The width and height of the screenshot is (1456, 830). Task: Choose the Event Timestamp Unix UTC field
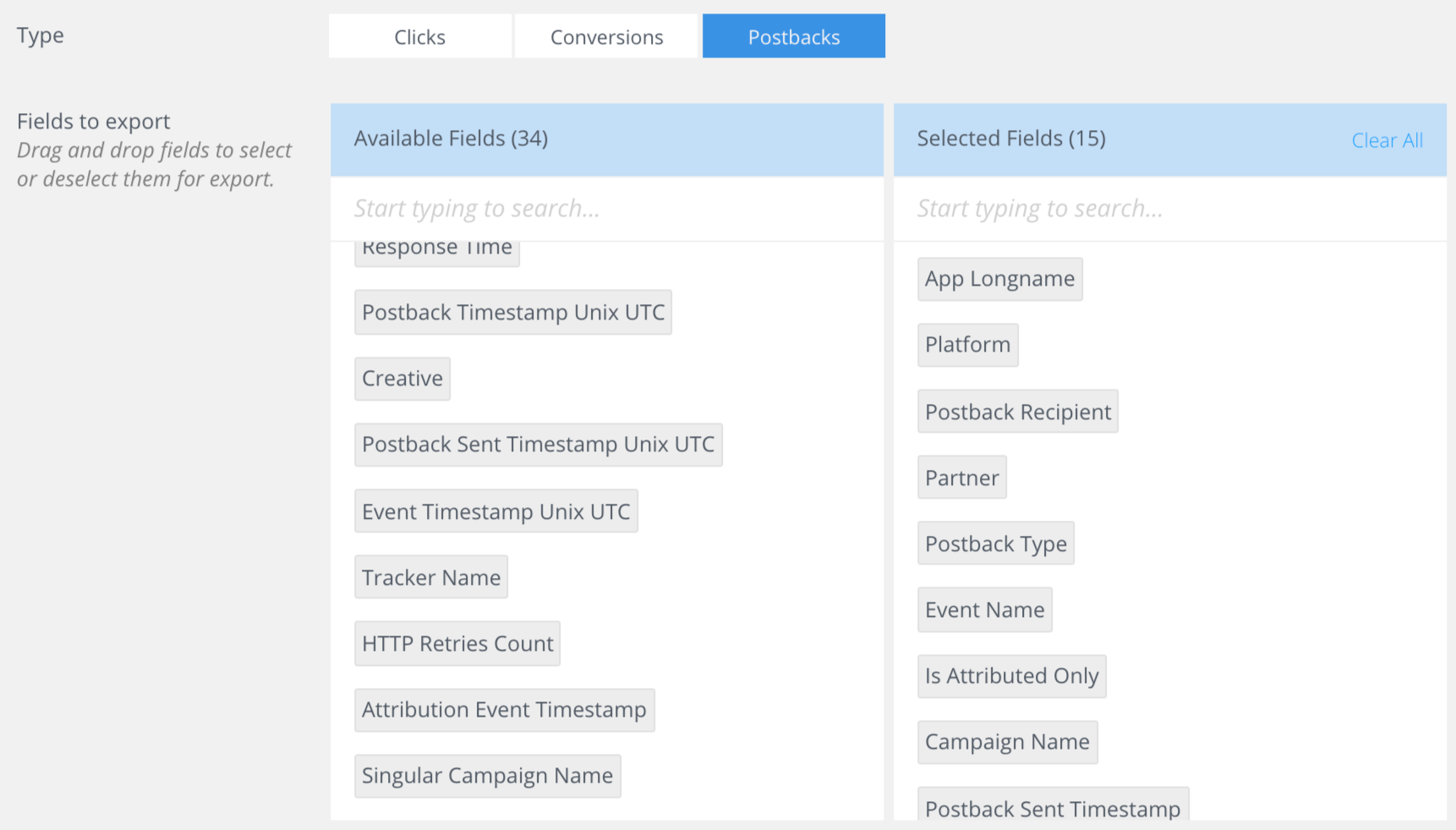(x=496, y=511)
